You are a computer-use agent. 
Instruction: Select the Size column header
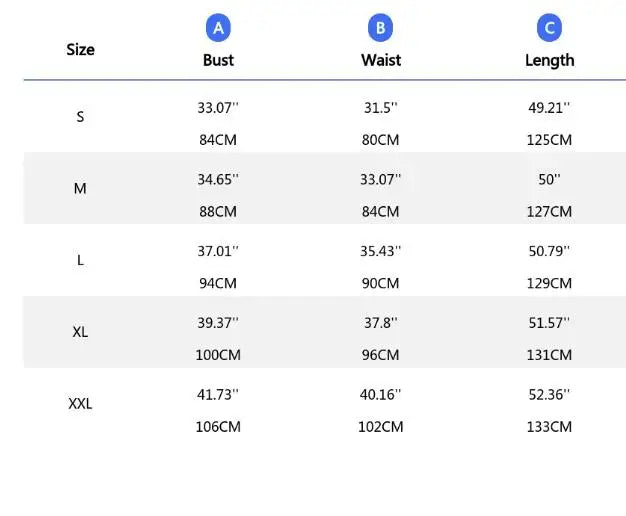[x=80, y=49]
